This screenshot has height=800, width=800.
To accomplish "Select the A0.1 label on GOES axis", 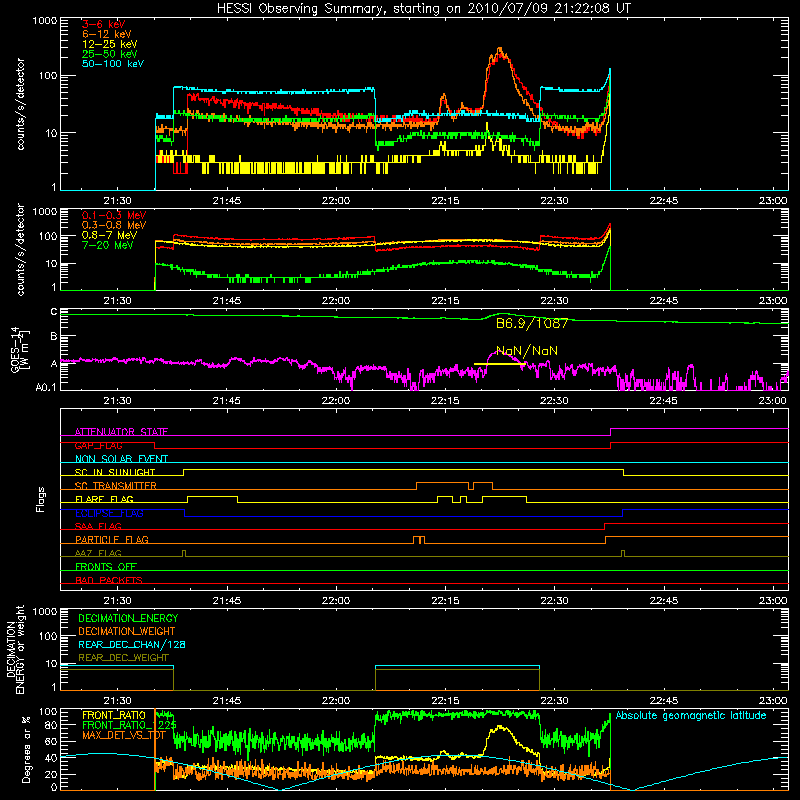I will [x=45, y=388].
